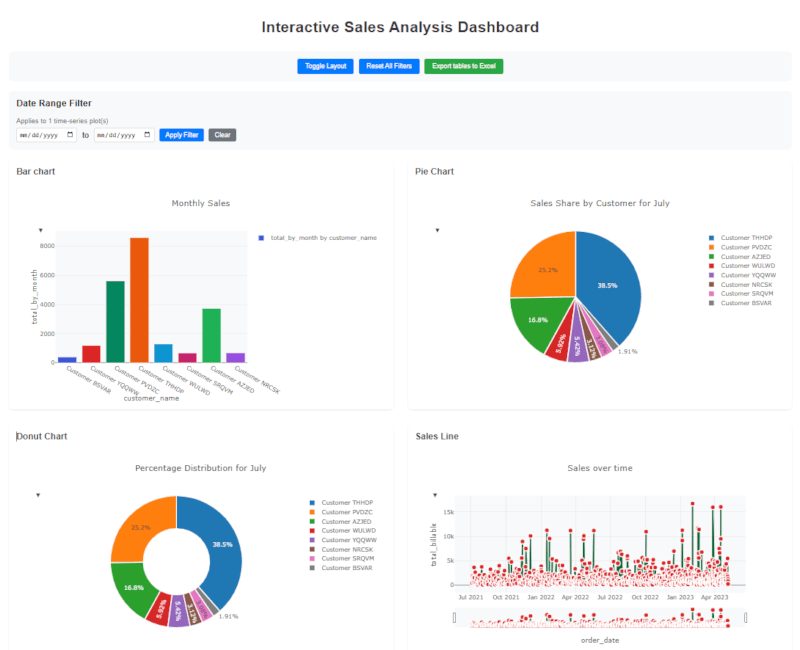The width and height of the screenshot is (800, 650).
Task: Toggle Customer SRQVM visibility in donut legend
Action: [x=349, y=558]
